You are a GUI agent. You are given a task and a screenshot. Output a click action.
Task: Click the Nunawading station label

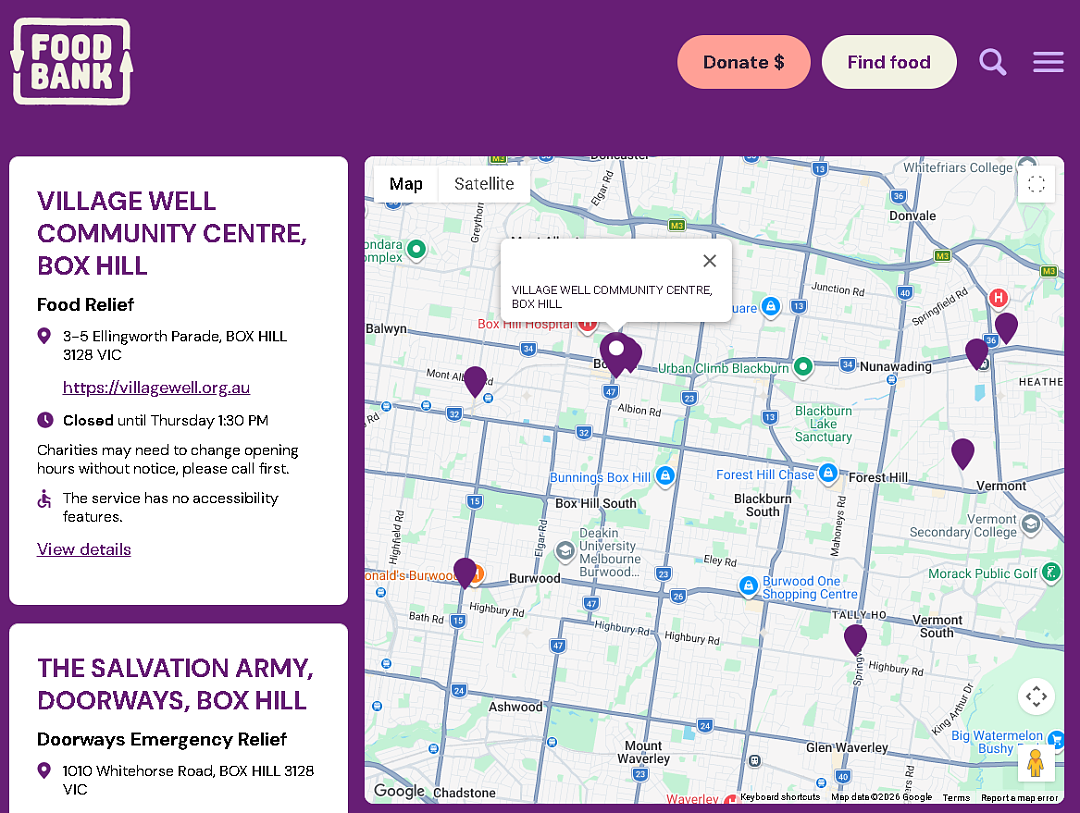(895, 367)
